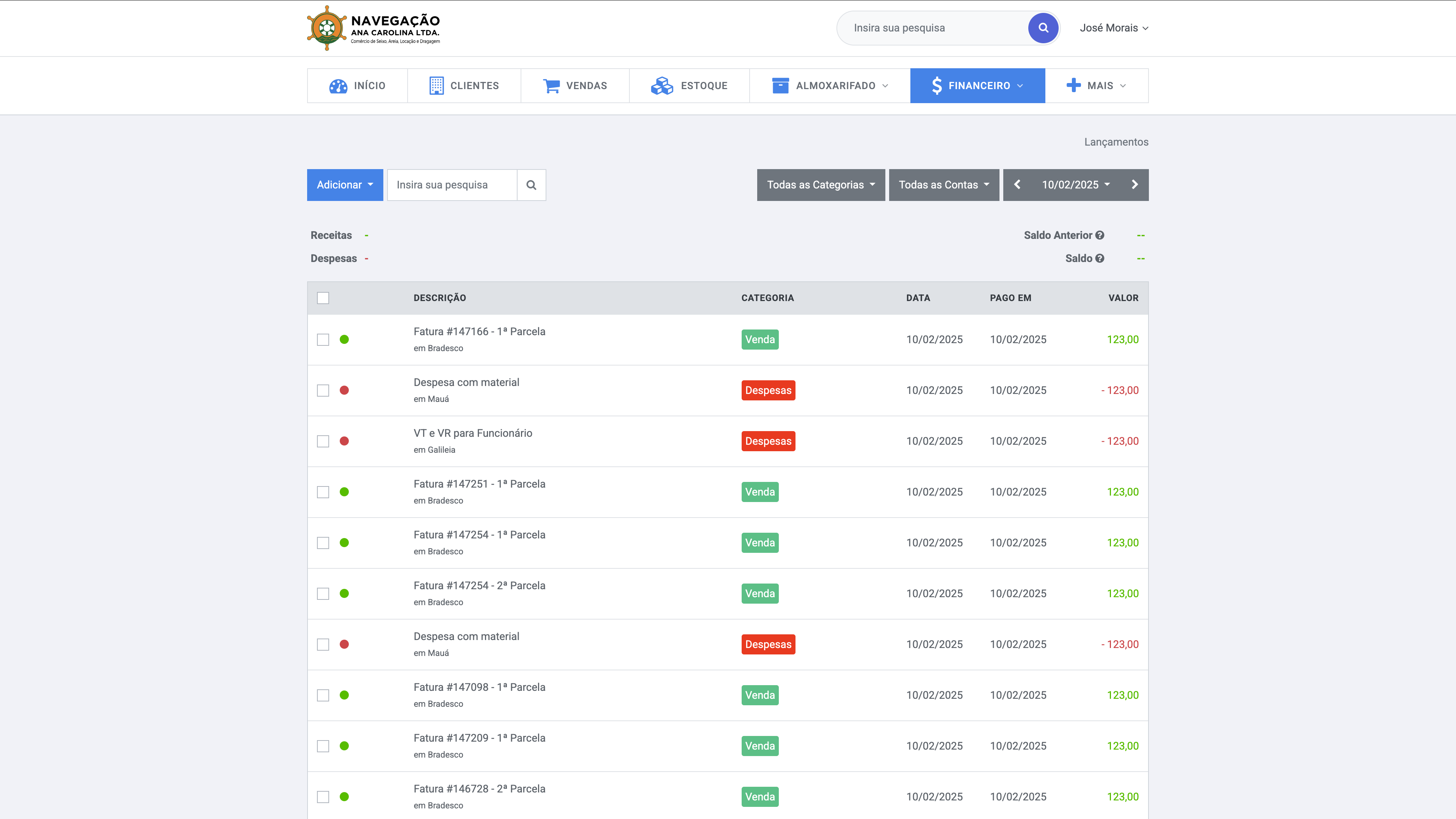Toggle the select-all checkbox in table header
The image size is (1456, 819).
323,298
